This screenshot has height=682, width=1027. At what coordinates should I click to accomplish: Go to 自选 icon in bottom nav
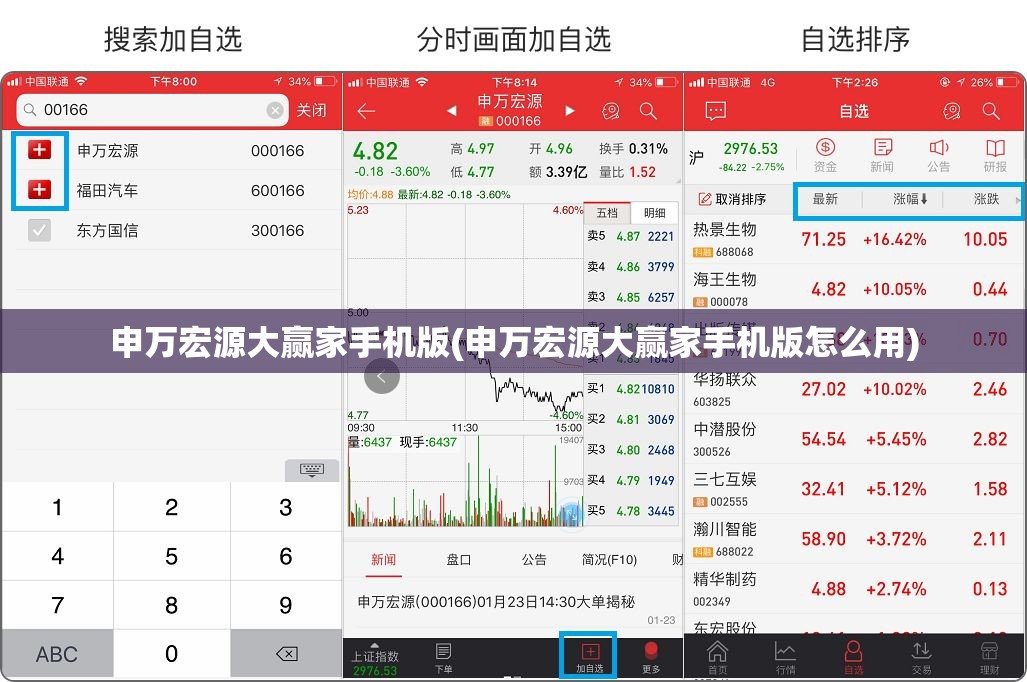point(853,657)
